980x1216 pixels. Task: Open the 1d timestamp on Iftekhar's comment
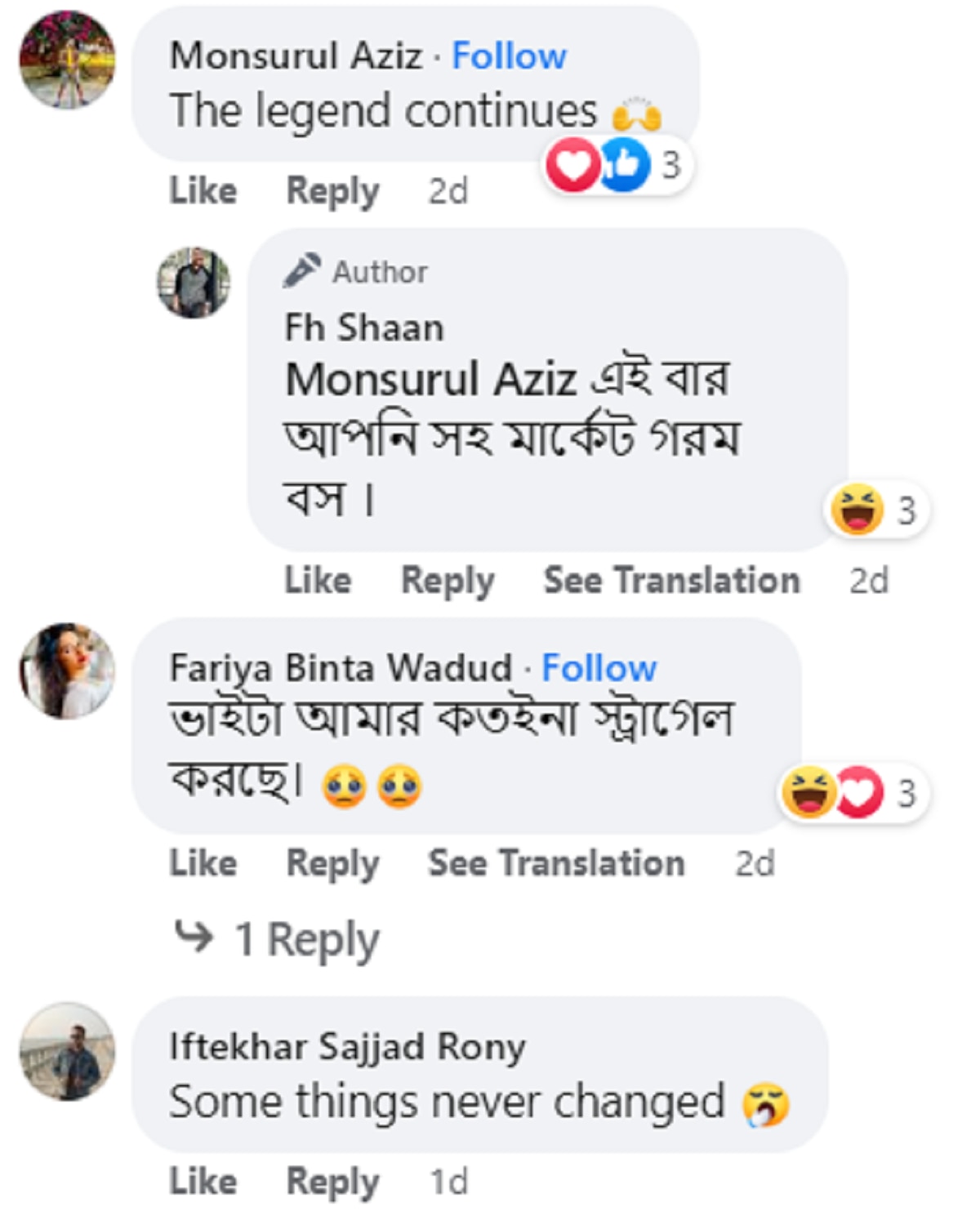(x=448, y=1181)
